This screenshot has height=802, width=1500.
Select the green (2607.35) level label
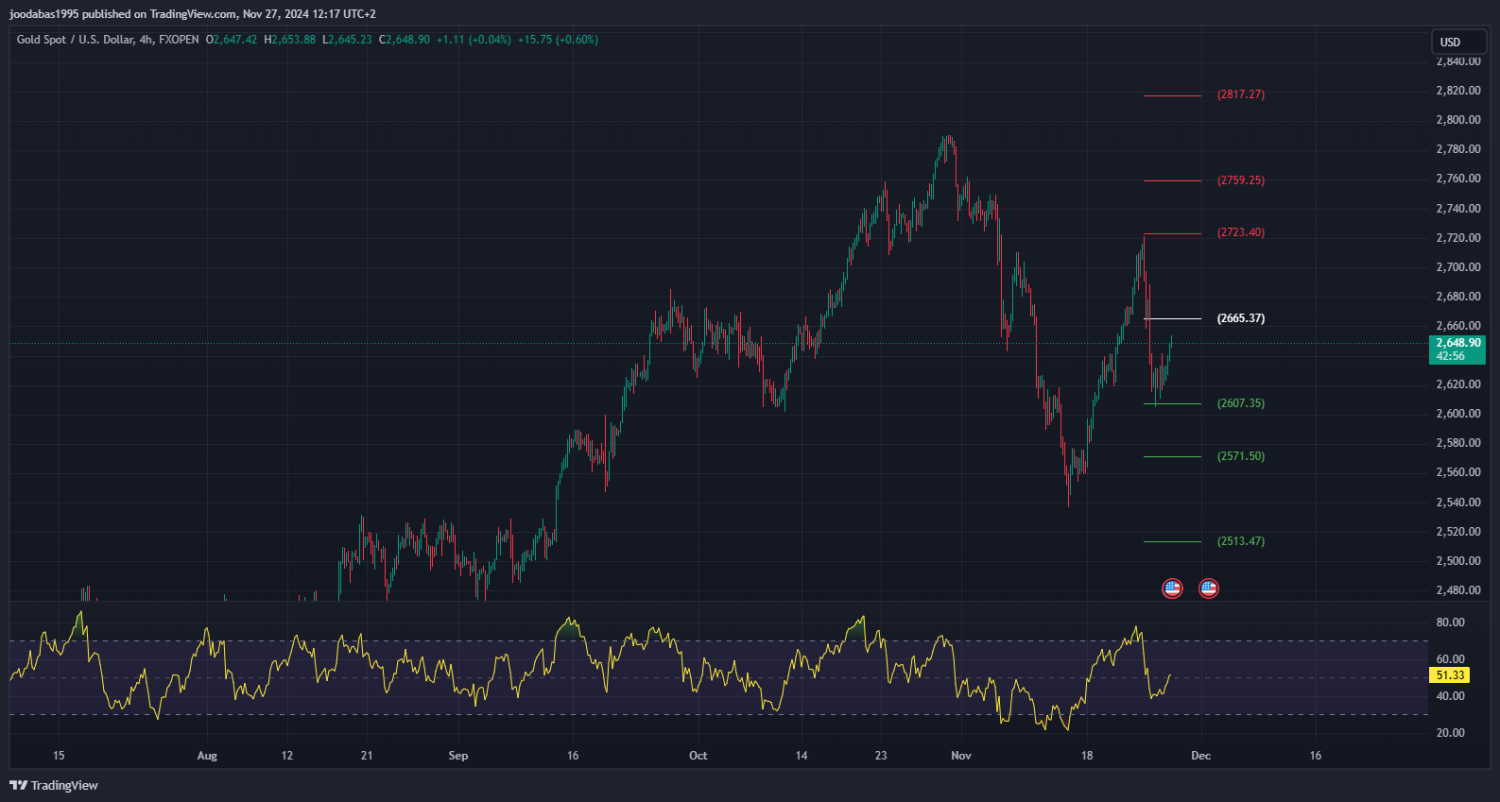coord(1241,404)
